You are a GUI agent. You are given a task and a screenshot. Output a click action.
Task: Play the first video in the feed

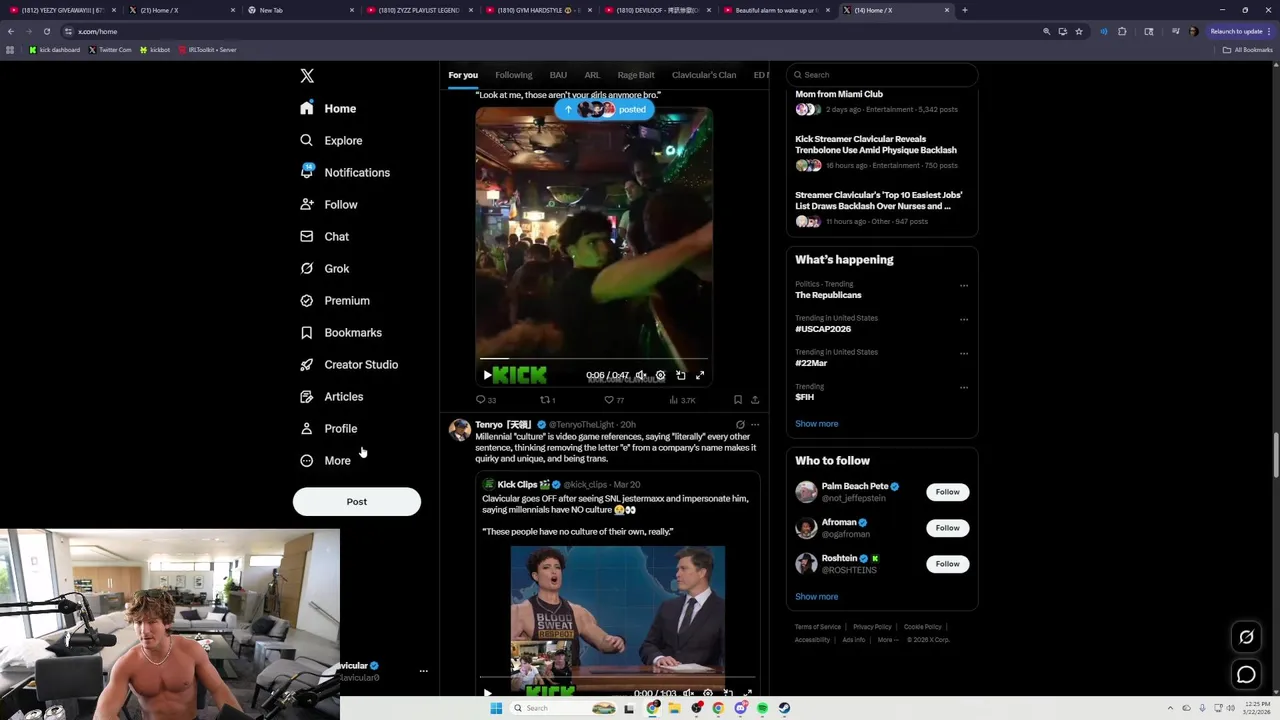tap(487, 375)
